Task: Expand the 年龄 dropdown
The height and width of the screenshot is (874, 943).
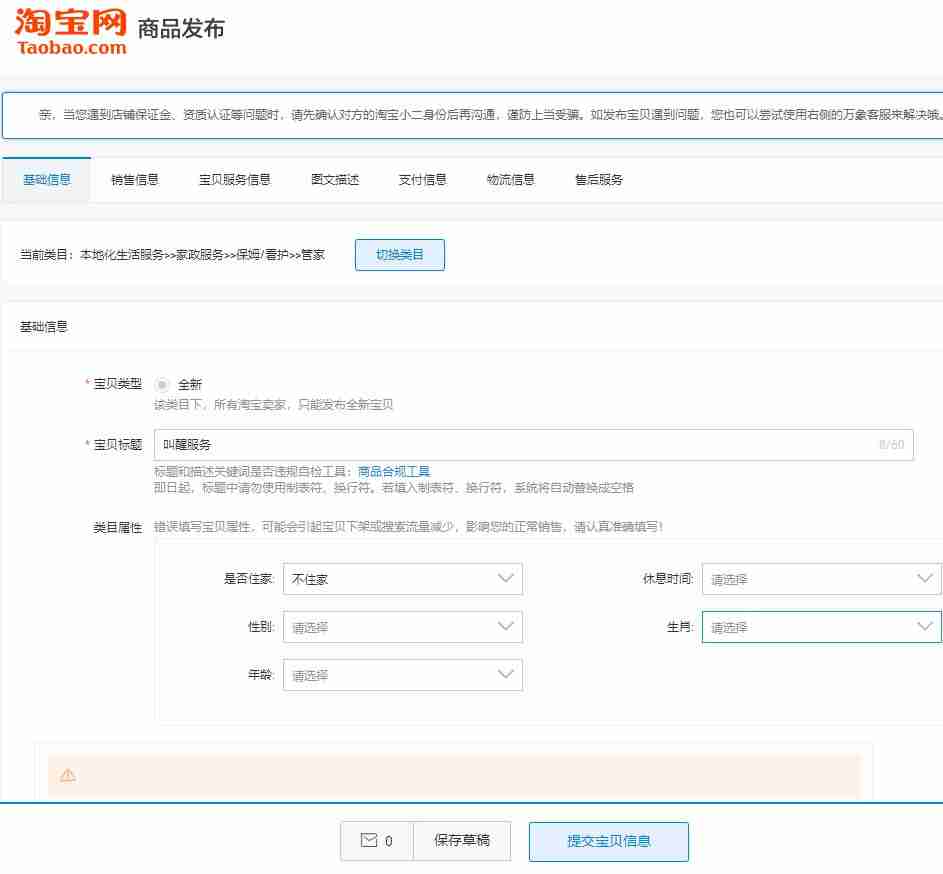Action: [403, 675]
